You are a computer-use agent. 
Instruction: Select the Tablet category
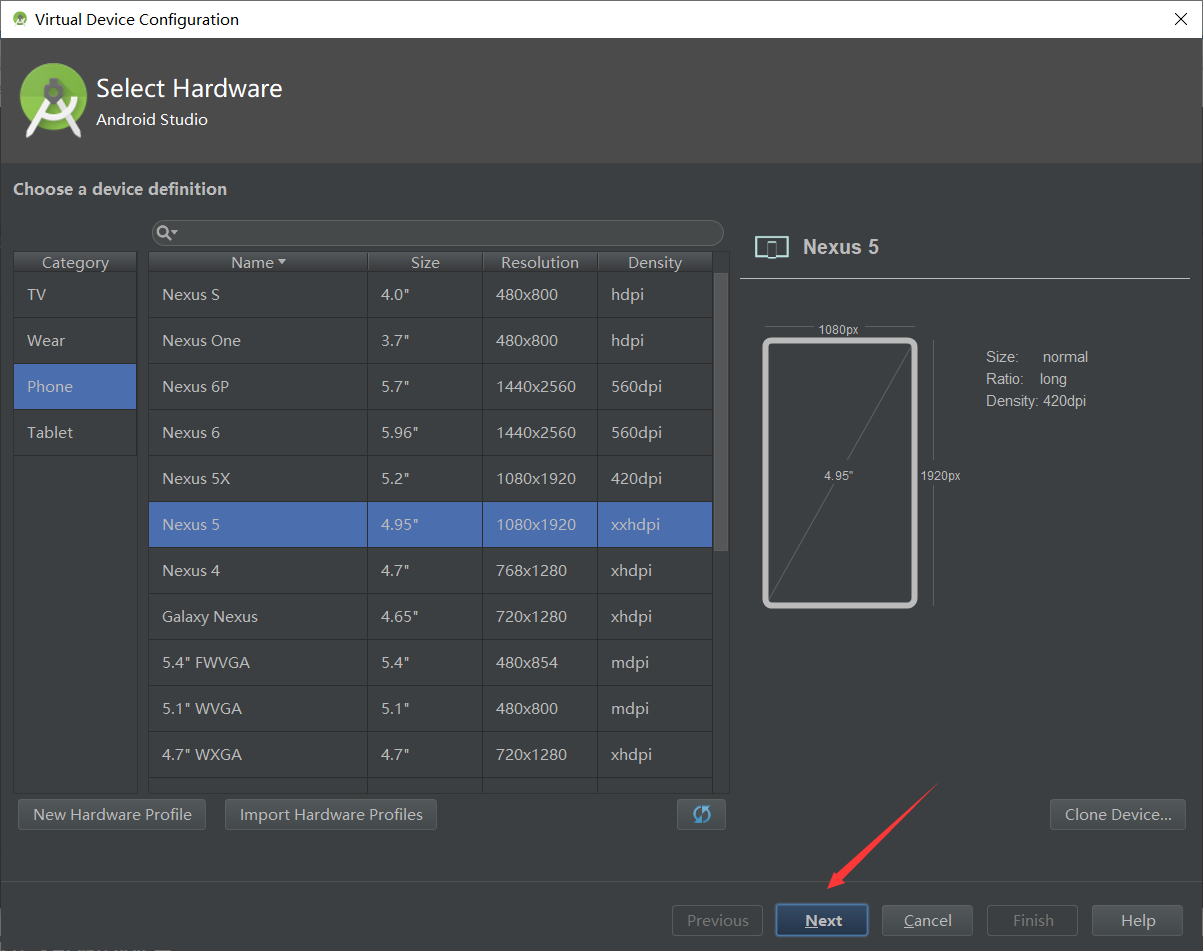click(x=75, y=433)
